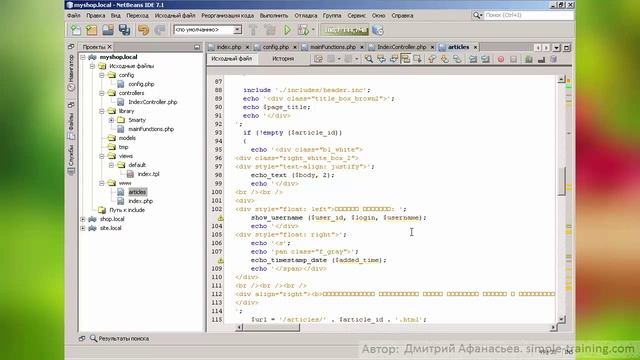Switch to index.php editor tab

click(229, 47)
